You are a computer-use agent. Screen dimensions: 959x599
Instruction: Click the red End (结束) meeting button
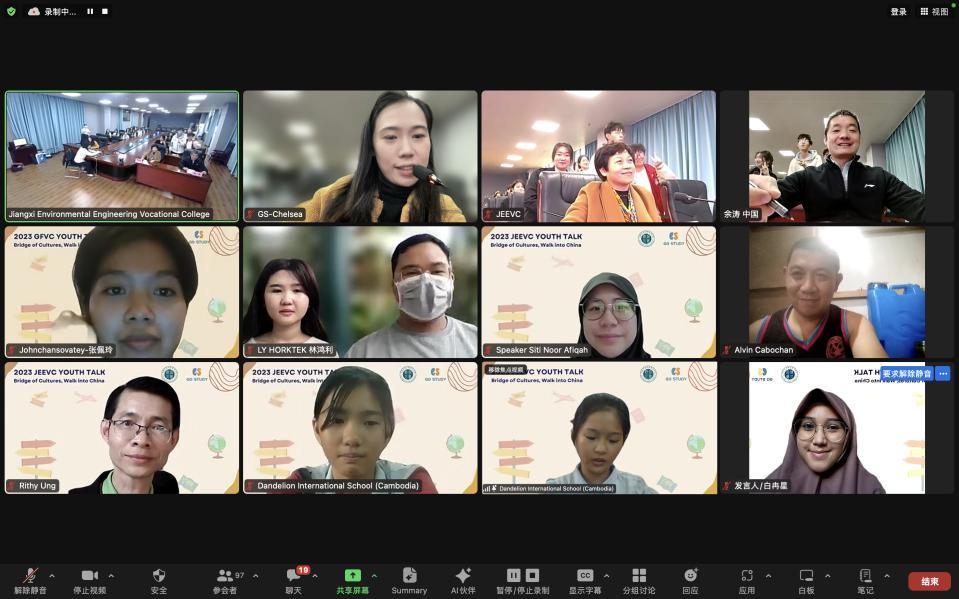[929, 581]
